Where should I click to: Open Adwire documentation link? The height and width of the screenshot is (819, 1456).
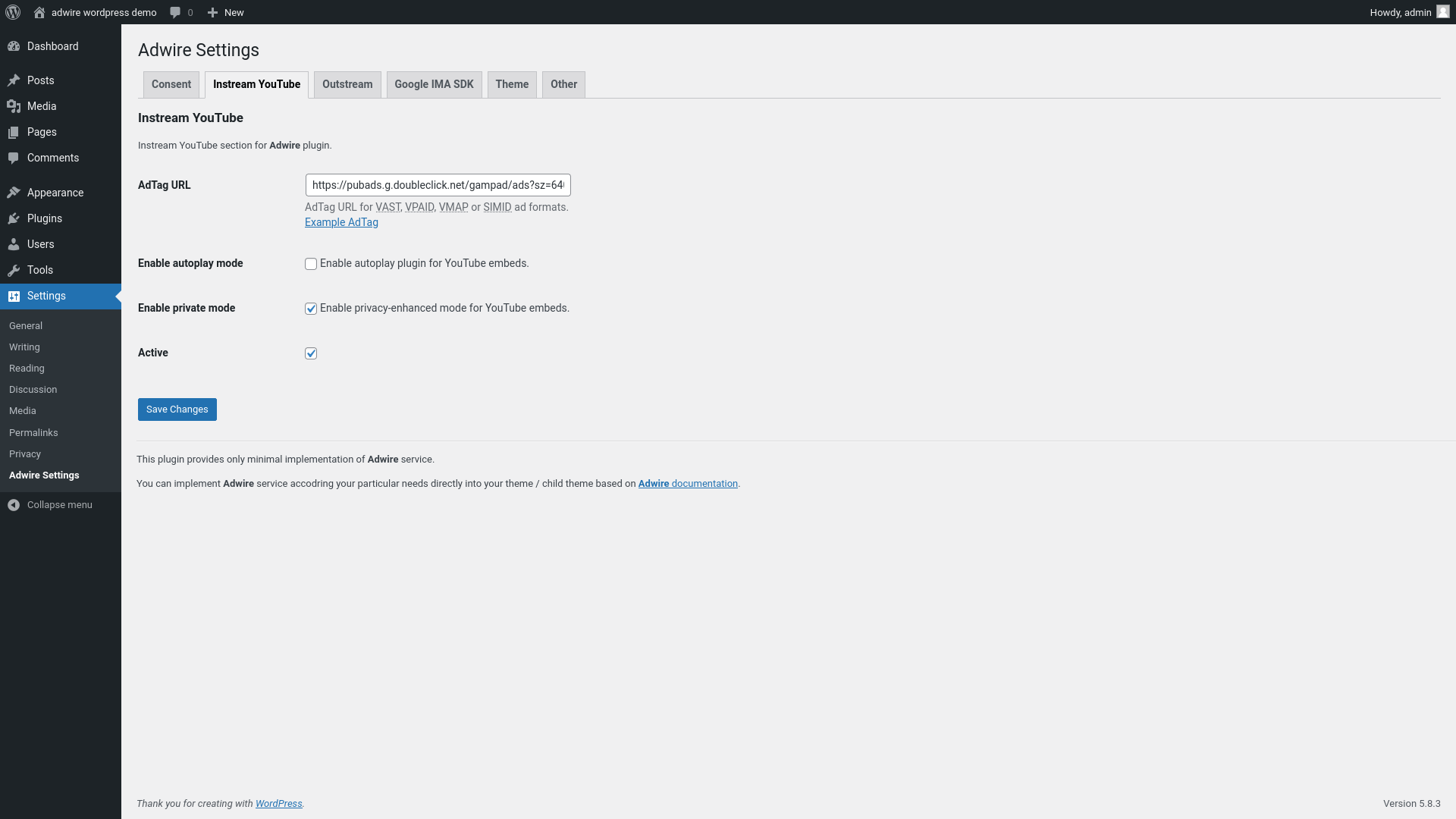[x=688, y=483]
